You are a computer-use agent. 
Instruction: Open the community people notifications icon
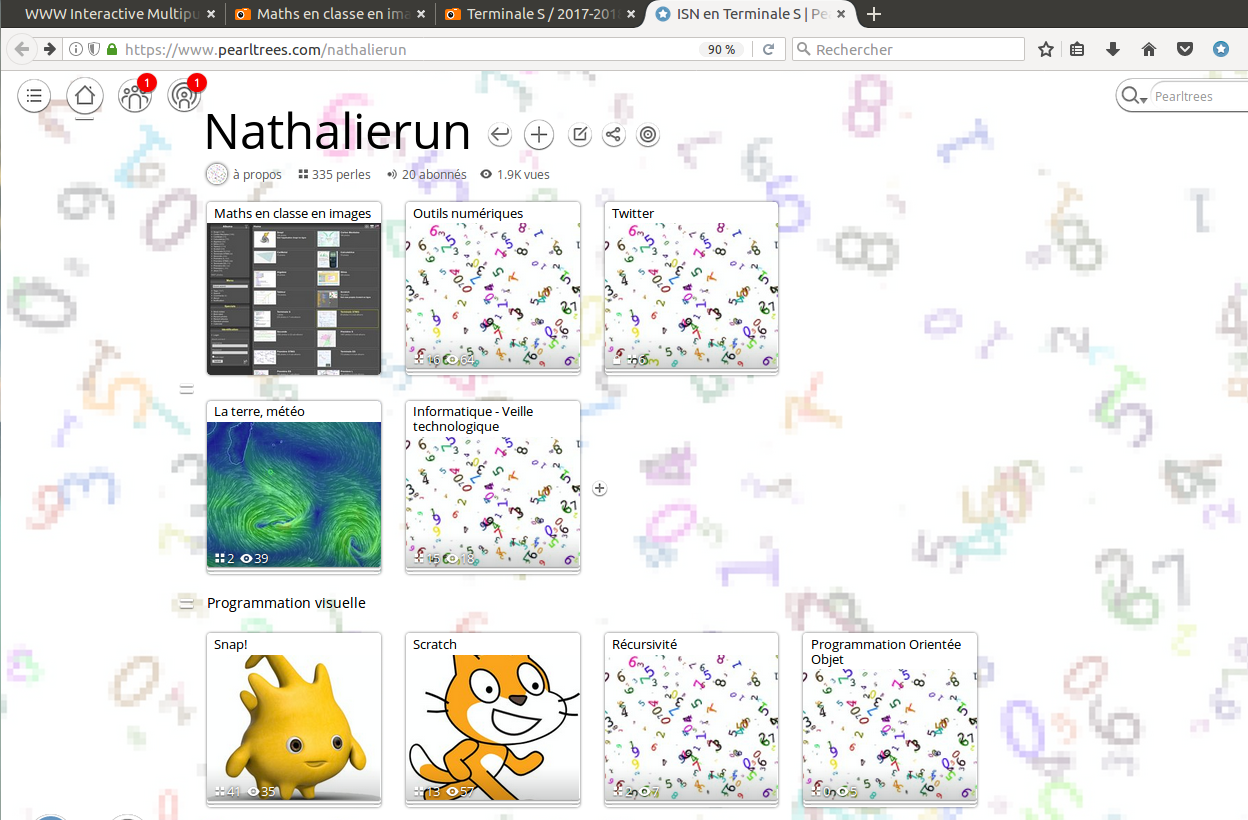coord(134,96)
